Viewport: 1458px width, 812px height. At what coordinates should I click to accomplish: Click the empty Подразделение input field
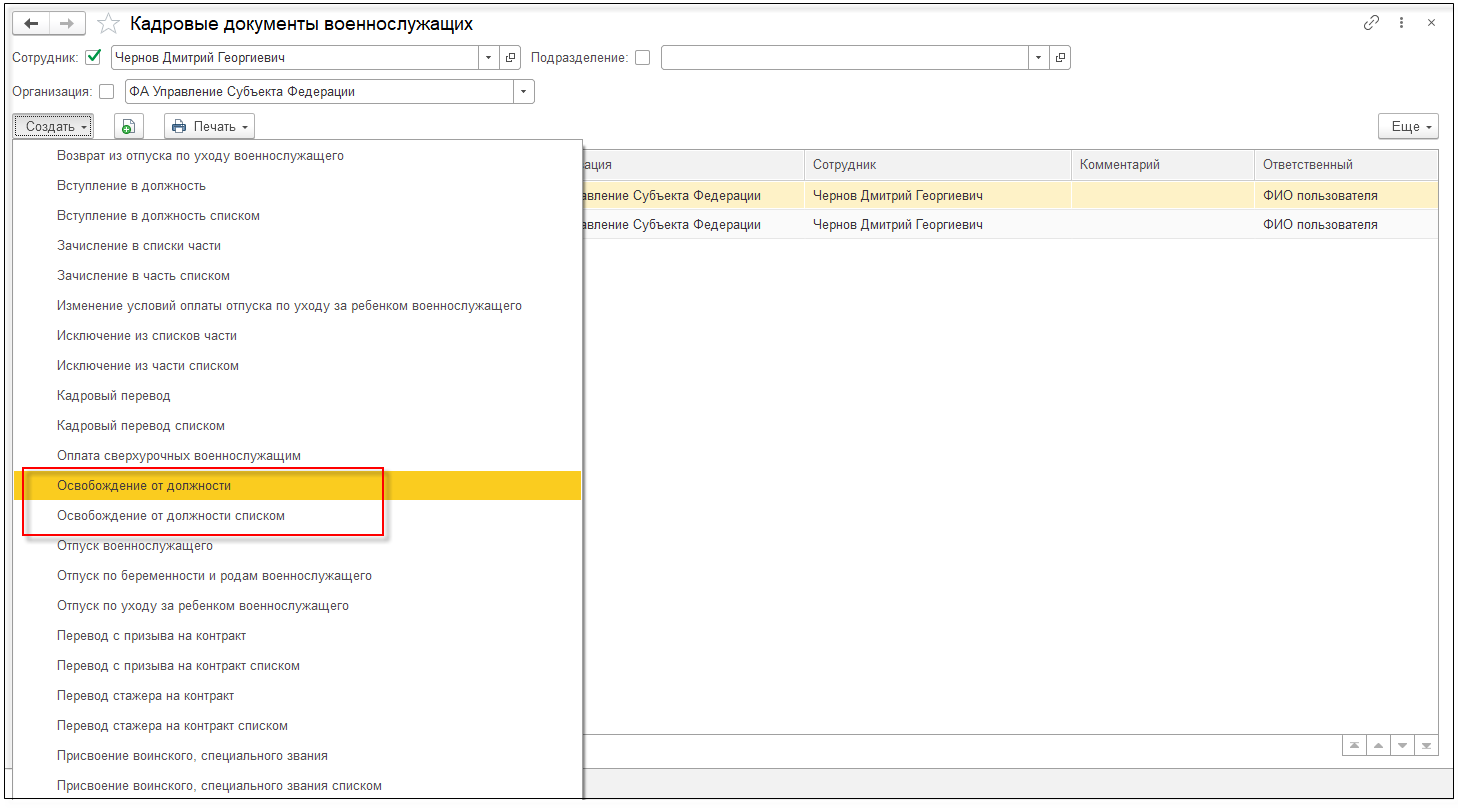(845, 58)
